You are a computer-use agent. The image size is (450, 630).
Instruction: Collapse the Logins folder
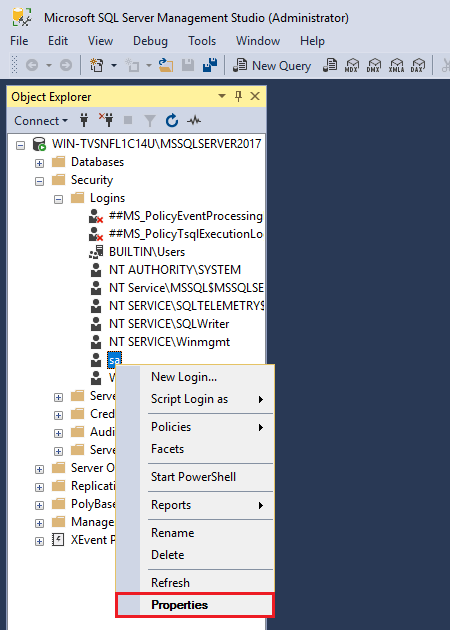coord(58,199)
